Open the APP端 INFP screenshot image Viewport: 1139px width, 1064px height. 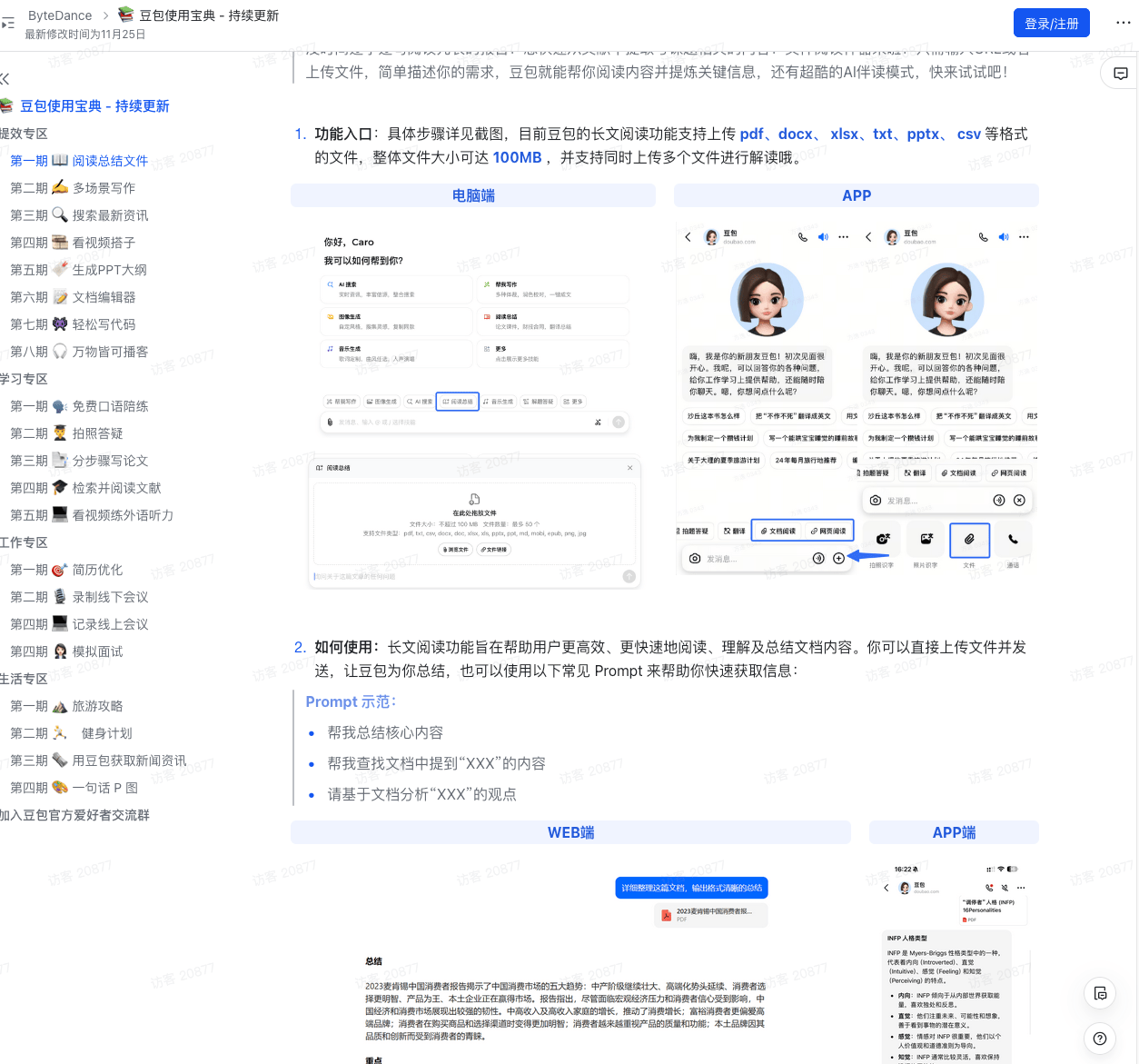(x=954, y=961)
